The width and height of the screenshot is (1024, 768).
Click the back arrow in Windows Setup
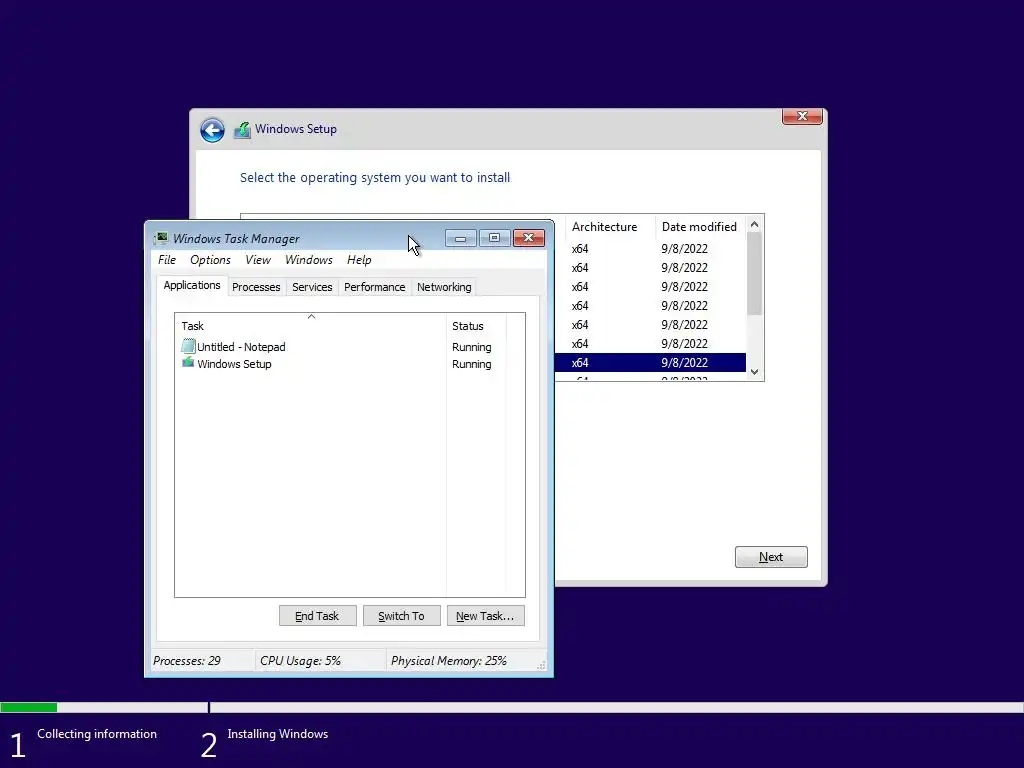pyautogui.click(x=212, y=130)
